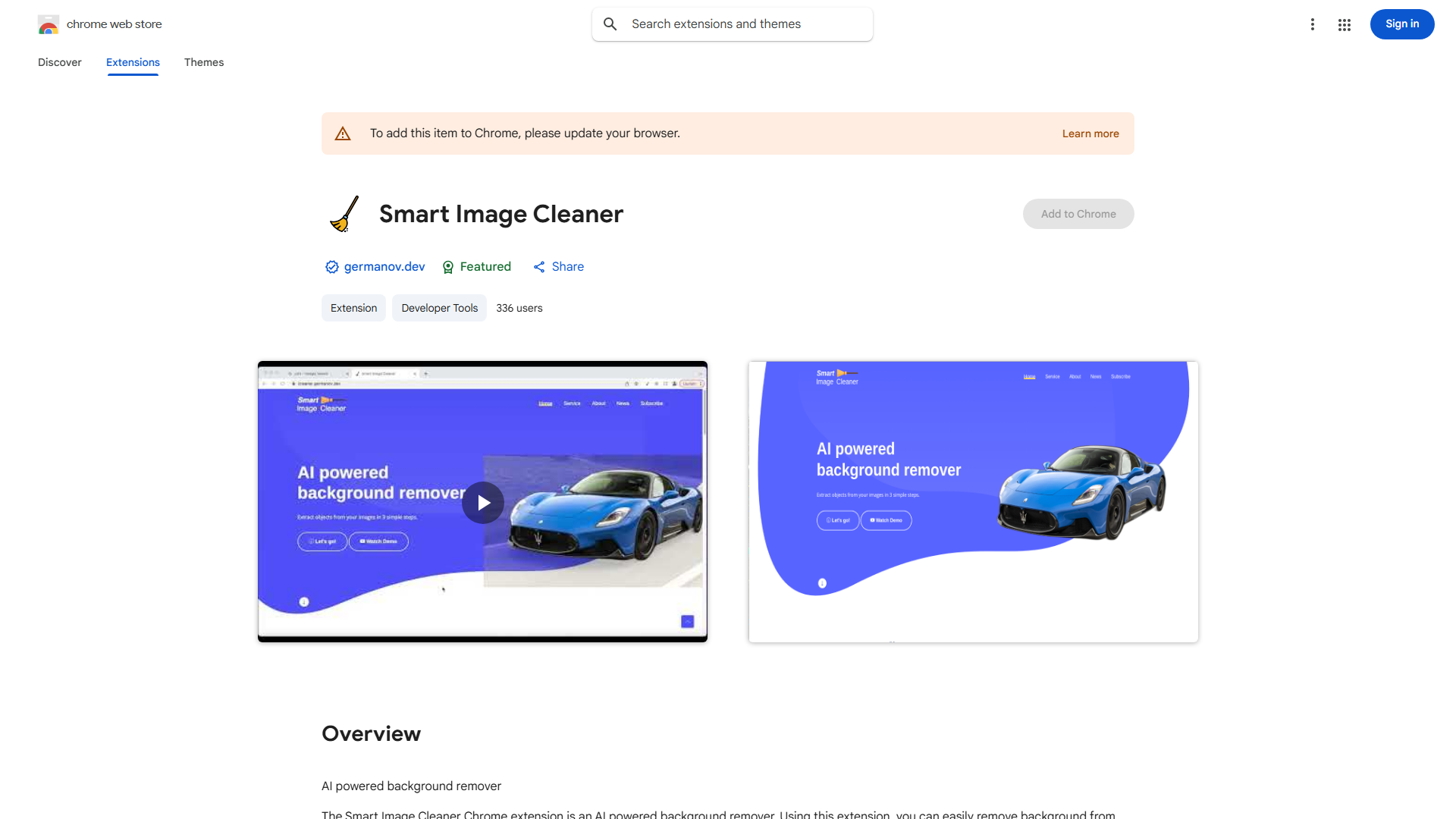Switch to the Themes tab

pyautogui.click(x=204, y=62)
